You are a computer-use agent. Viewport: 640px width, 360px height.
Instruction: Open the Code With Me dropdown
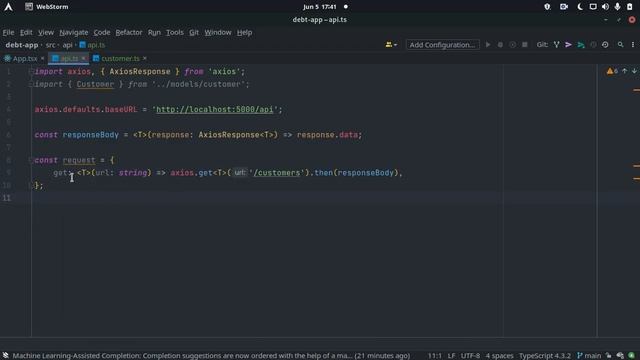(391, 44)
